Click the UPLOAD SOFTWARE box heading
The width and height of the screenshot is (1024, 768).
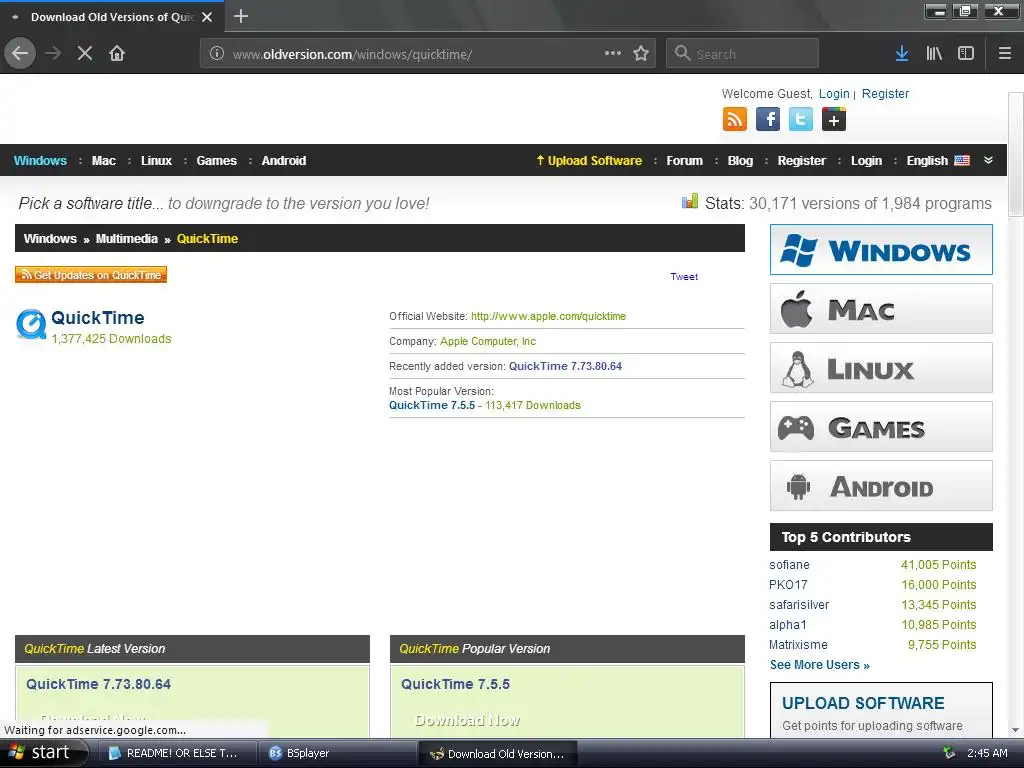click(x=863, y=703)
